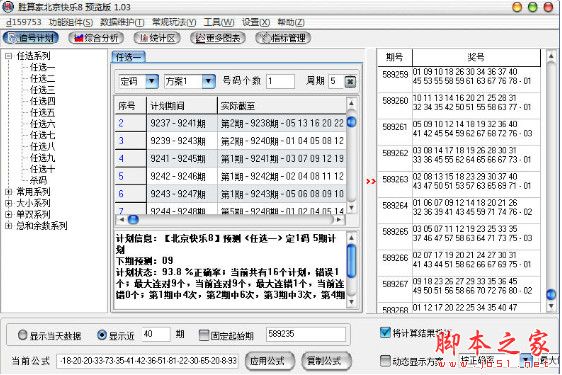
Task: Click the plan table's scroll down arrow
Action: [x=352, y=208]
